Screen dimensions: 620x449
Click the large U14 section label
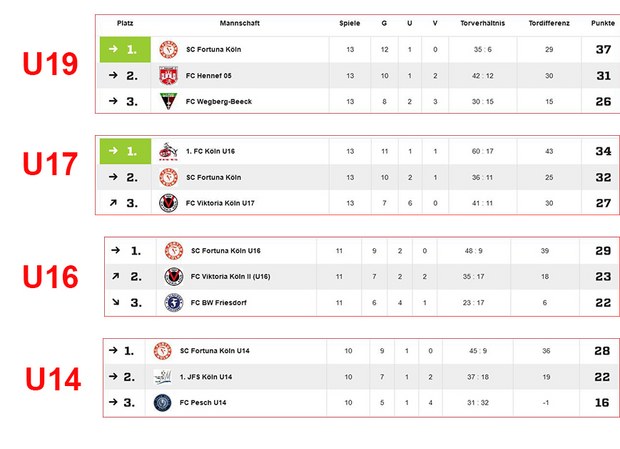51,378
